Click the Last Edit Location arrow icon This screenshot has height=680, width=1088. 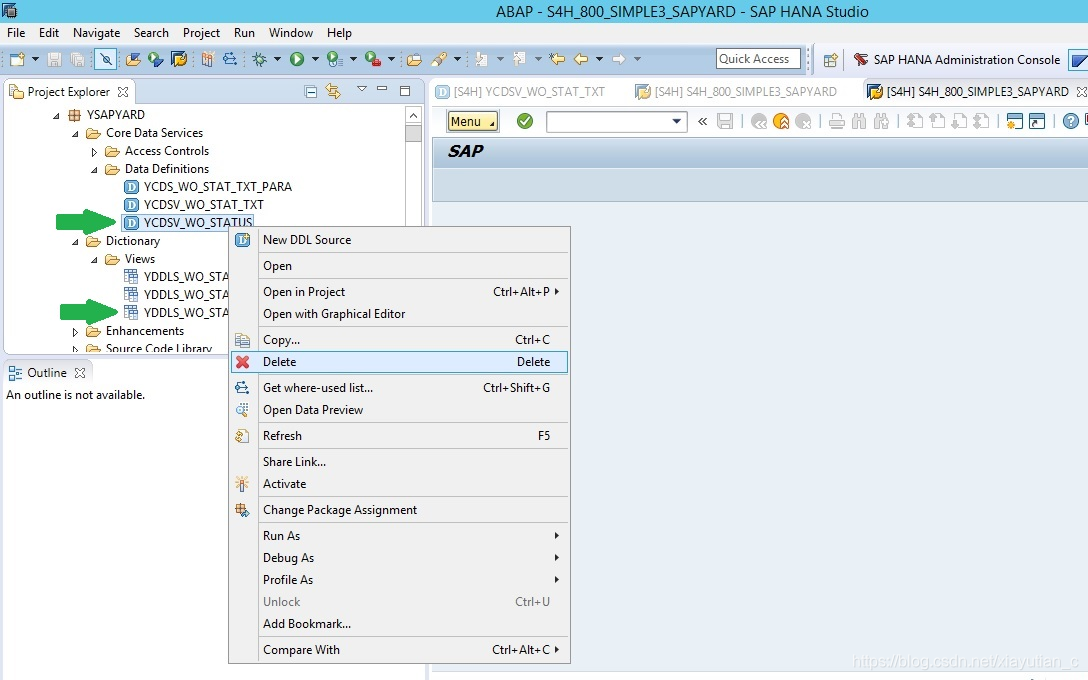(556, 60)
